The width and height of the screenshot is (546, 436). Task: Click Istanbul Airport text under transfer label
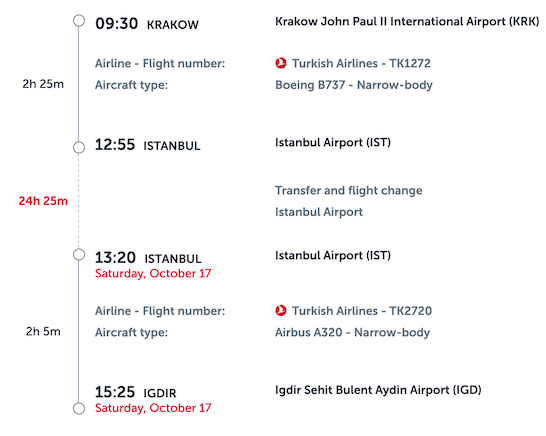coord(319,212)
